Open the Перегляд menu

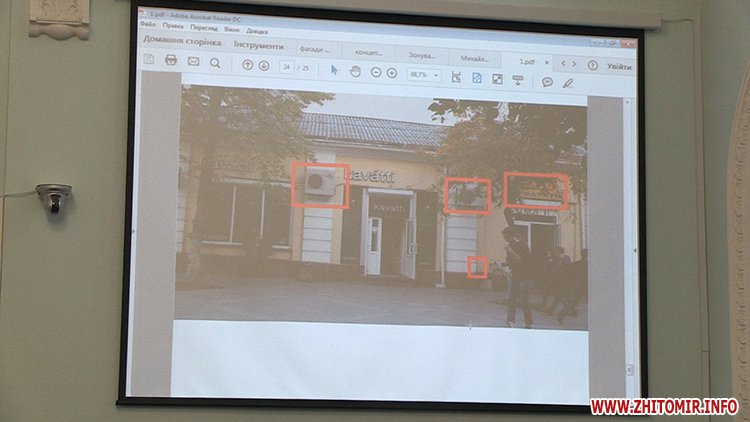203,28
